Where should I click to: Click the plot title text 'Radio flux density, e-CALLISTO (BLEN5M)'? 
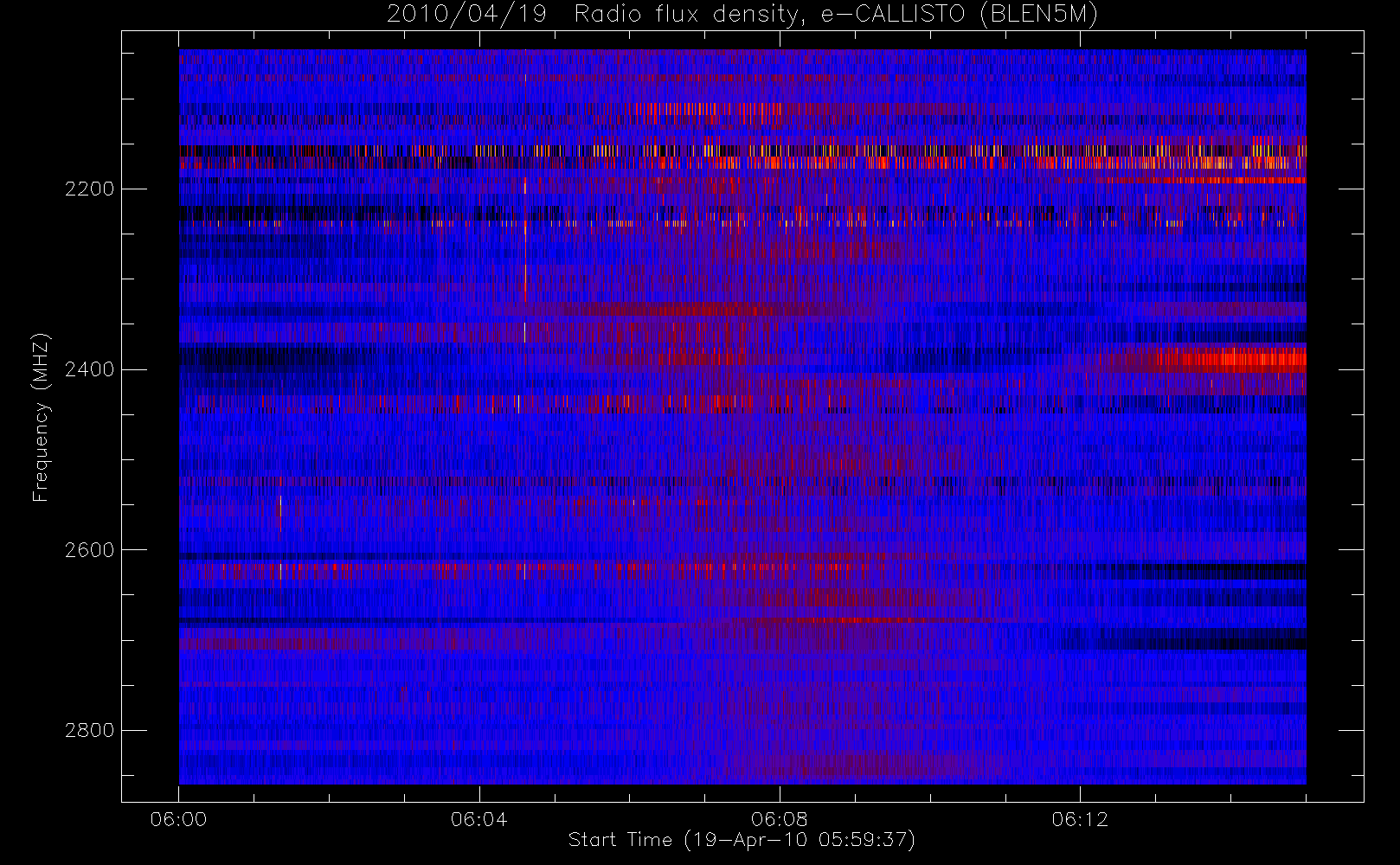836,15
